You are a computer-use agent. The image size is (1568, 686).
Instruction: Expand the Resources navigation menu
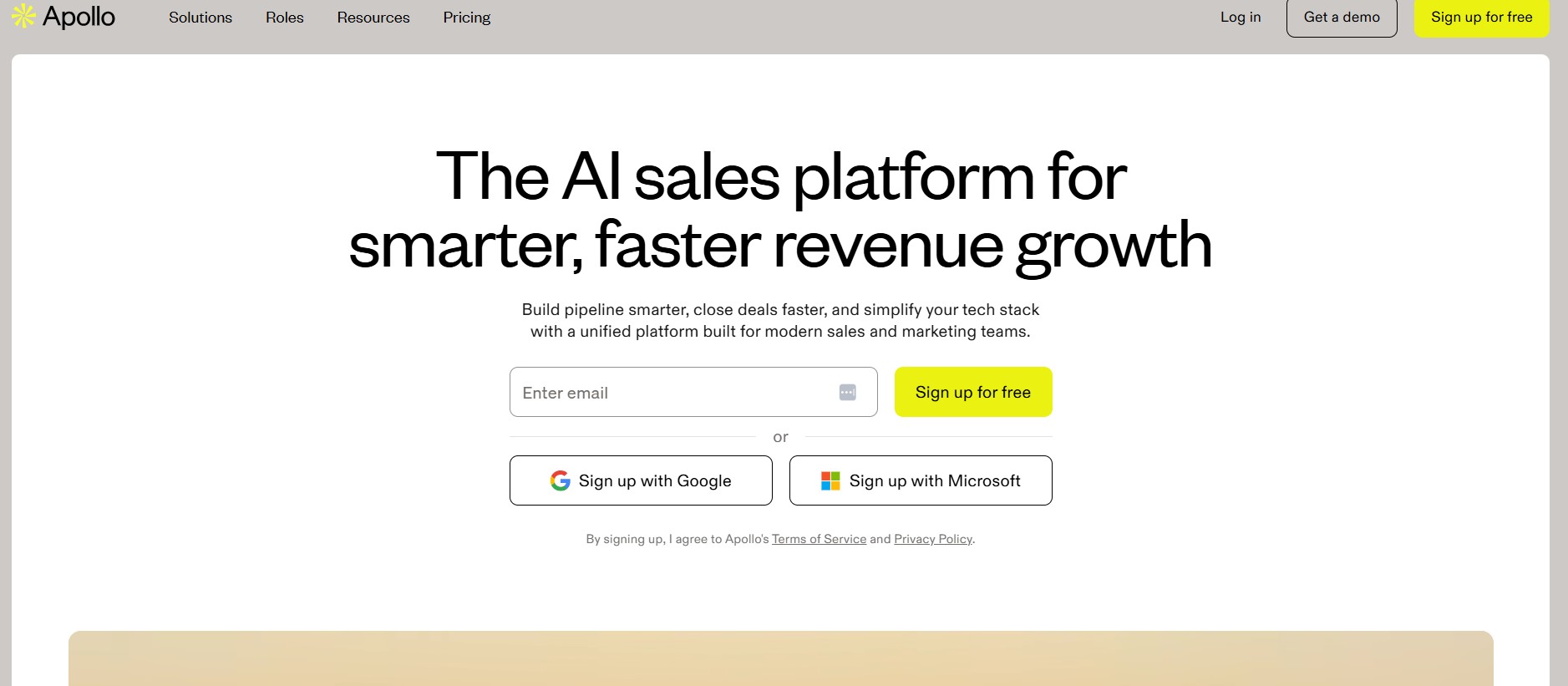click(x=373, y=18)
